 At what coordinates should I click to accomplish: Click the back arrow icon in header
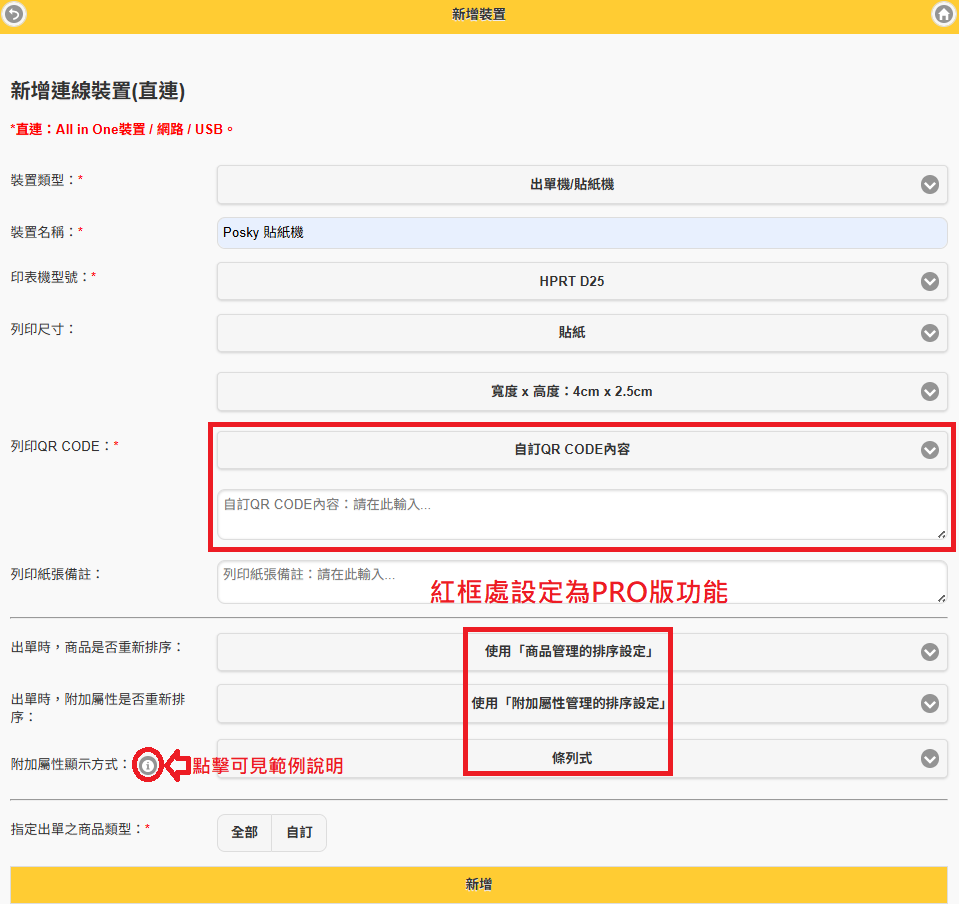(x=15, y=14)
